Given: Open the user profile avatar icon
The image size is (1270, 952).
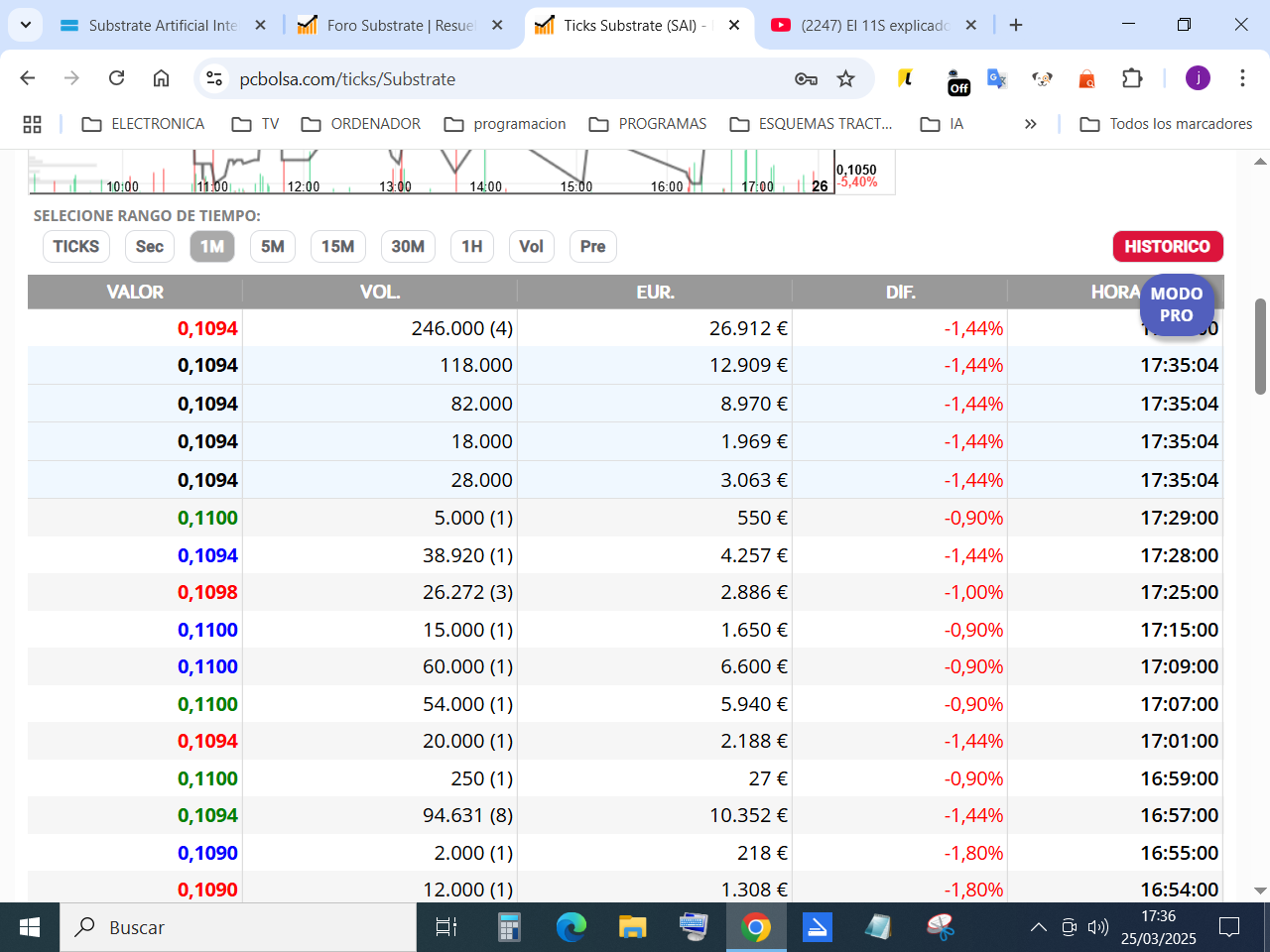Looking at the screenshot, I should [x=1198, y=78].
